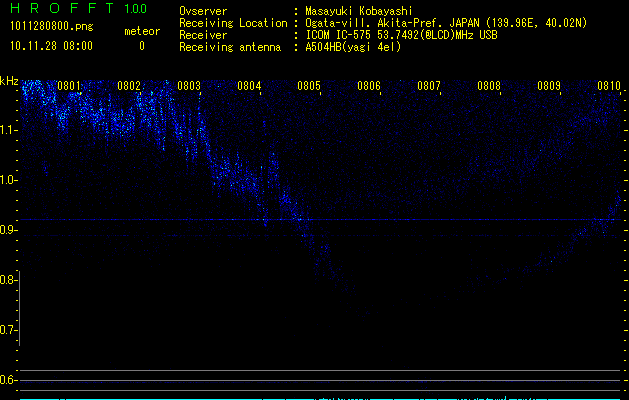Click the kHz axis unit label
The width and height of the screenshot is (629, 400).
(9, 81)
